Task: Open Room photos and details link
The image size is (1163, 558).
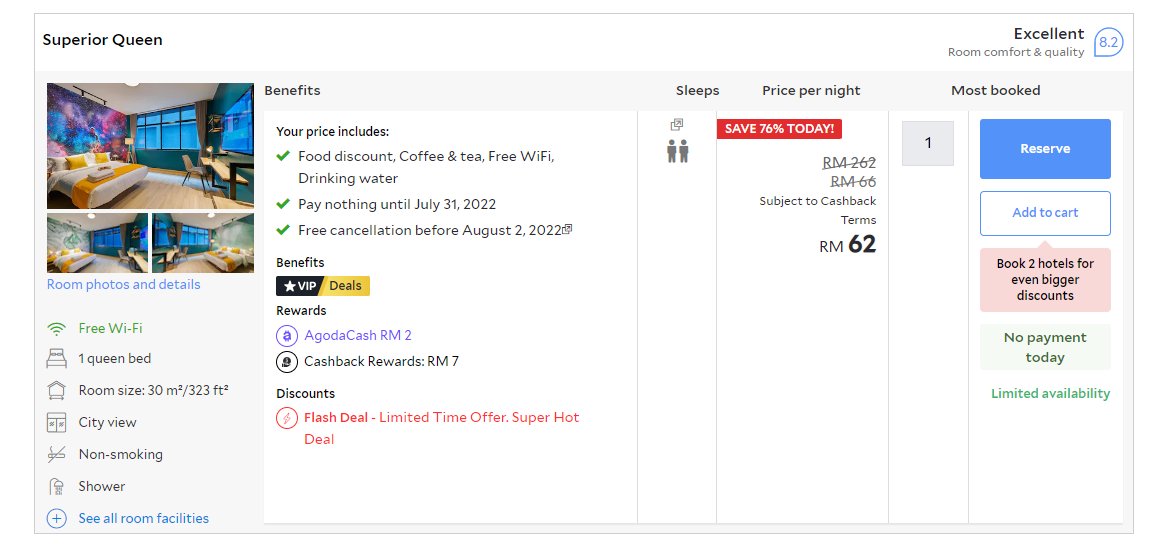Action: 123,284
